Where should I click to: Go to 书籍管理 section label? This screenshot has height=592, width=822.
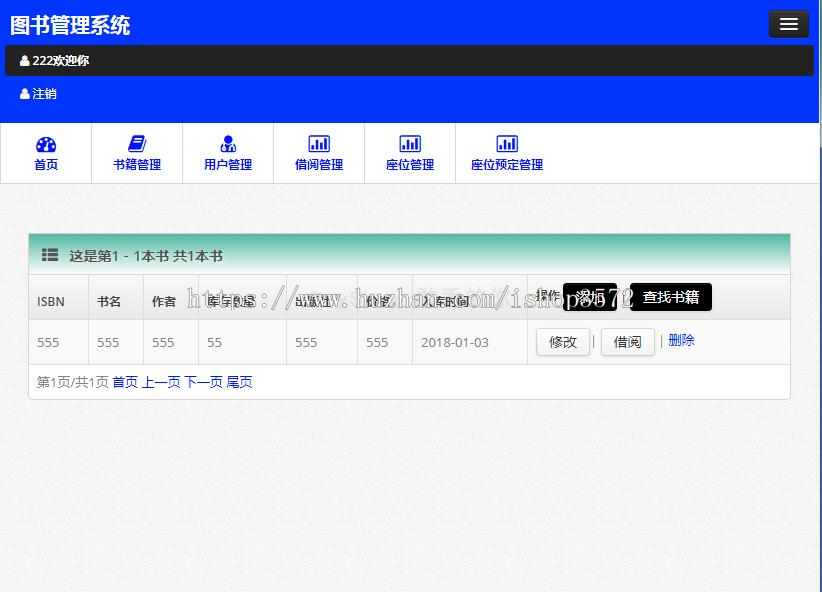(137, 165)
